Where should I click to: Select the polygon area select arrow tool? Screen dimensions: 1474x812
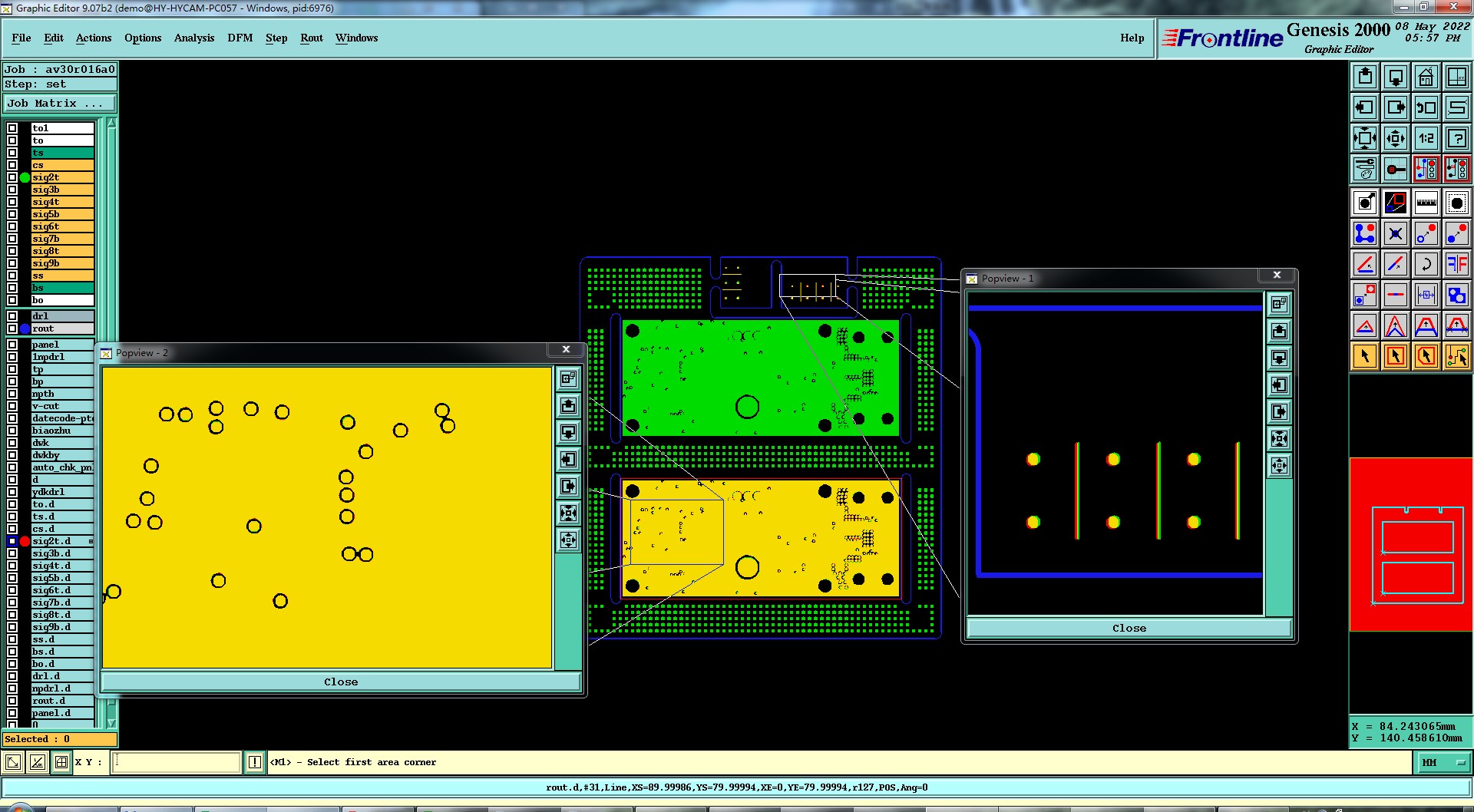tap(1426, 356)
